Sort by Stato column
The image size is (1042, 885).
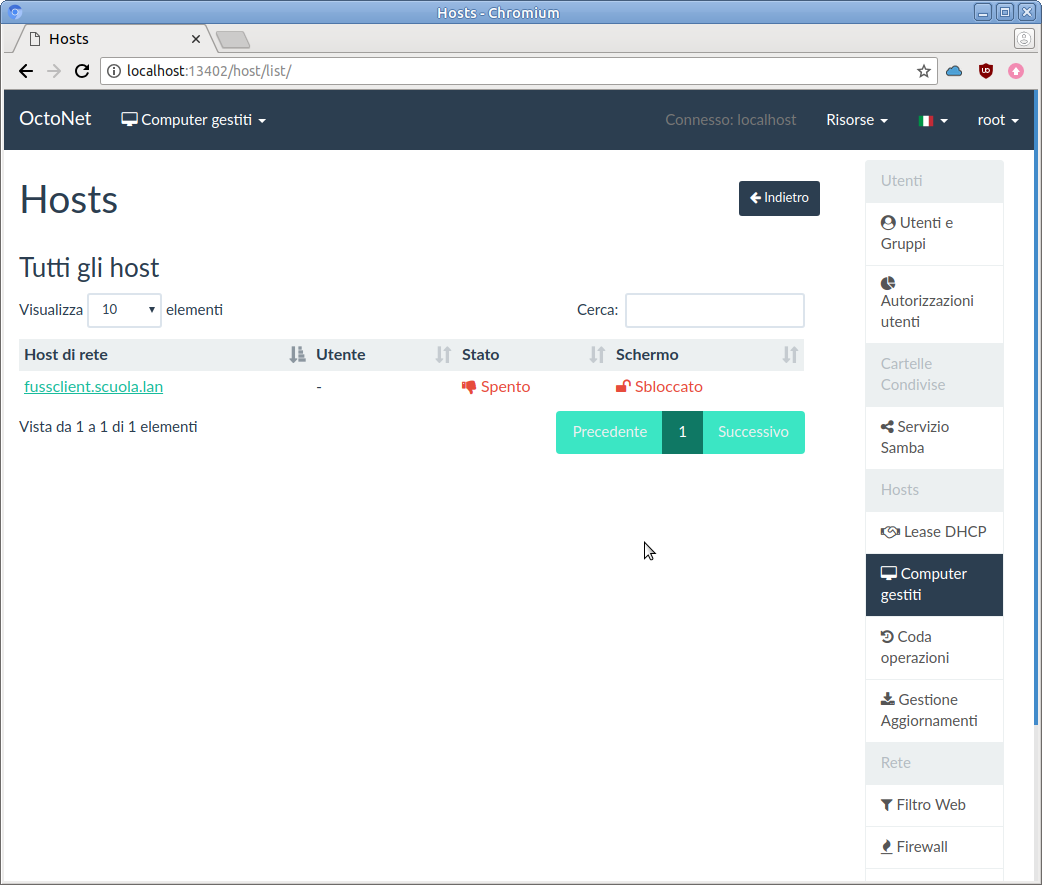click(534, 355)
